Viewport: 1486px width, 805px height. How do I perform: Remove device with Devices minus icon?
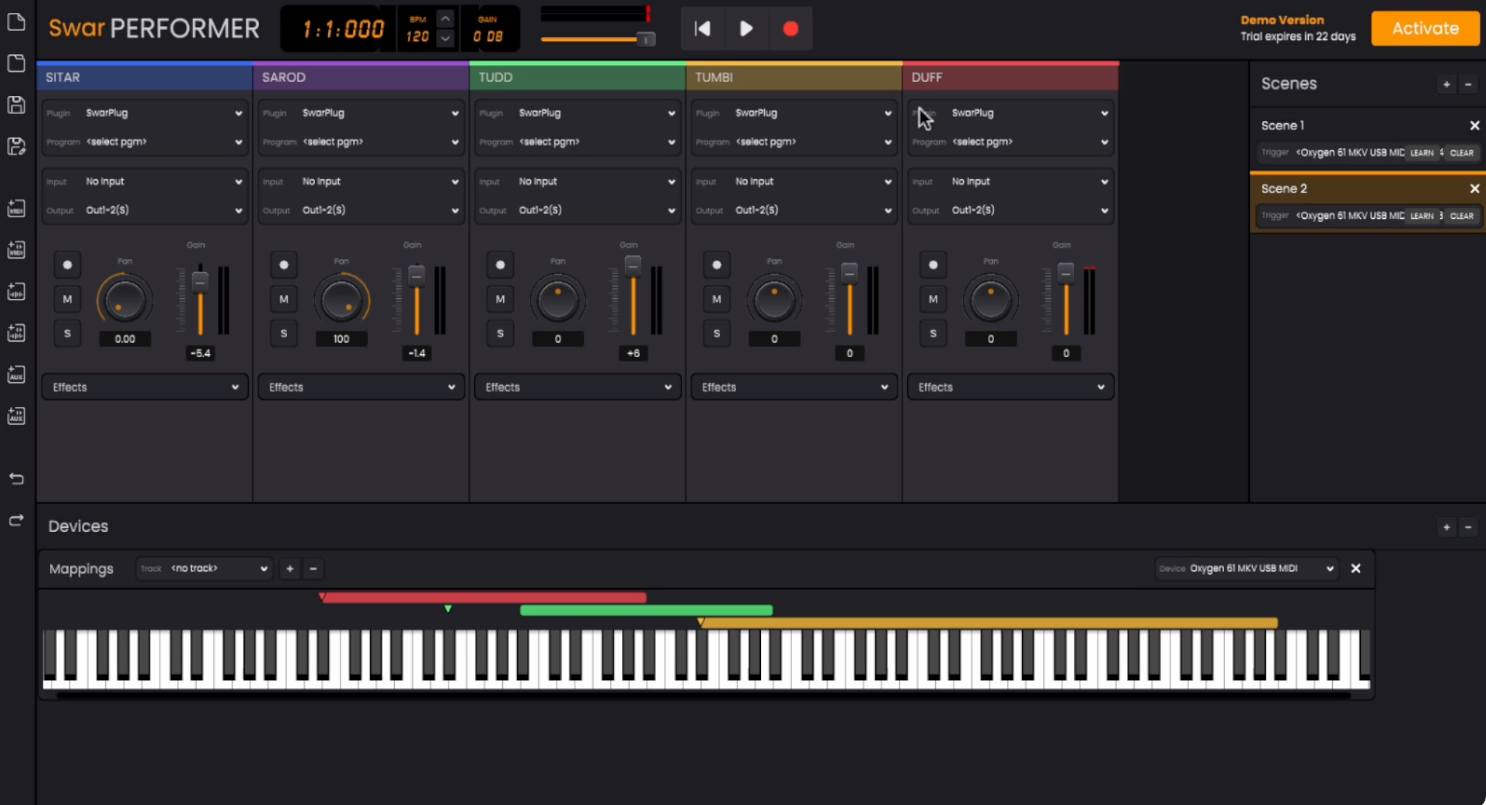tap(1468, 527)
